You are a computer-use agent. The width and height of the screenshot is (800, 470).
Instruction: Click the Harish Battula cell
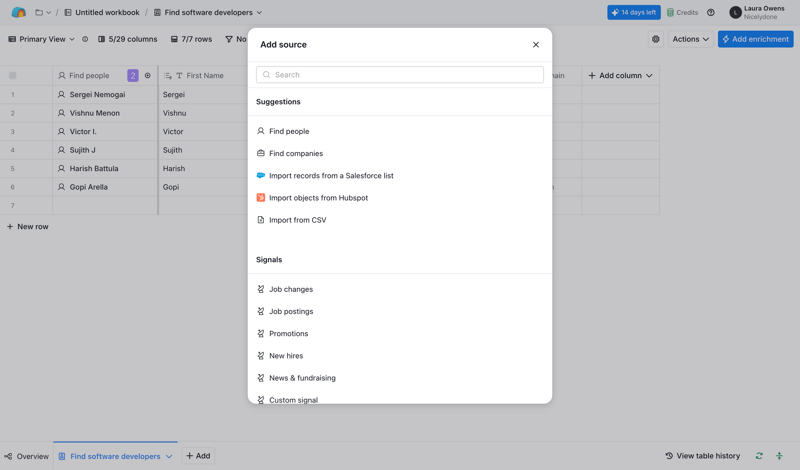(x=105, y=168)
